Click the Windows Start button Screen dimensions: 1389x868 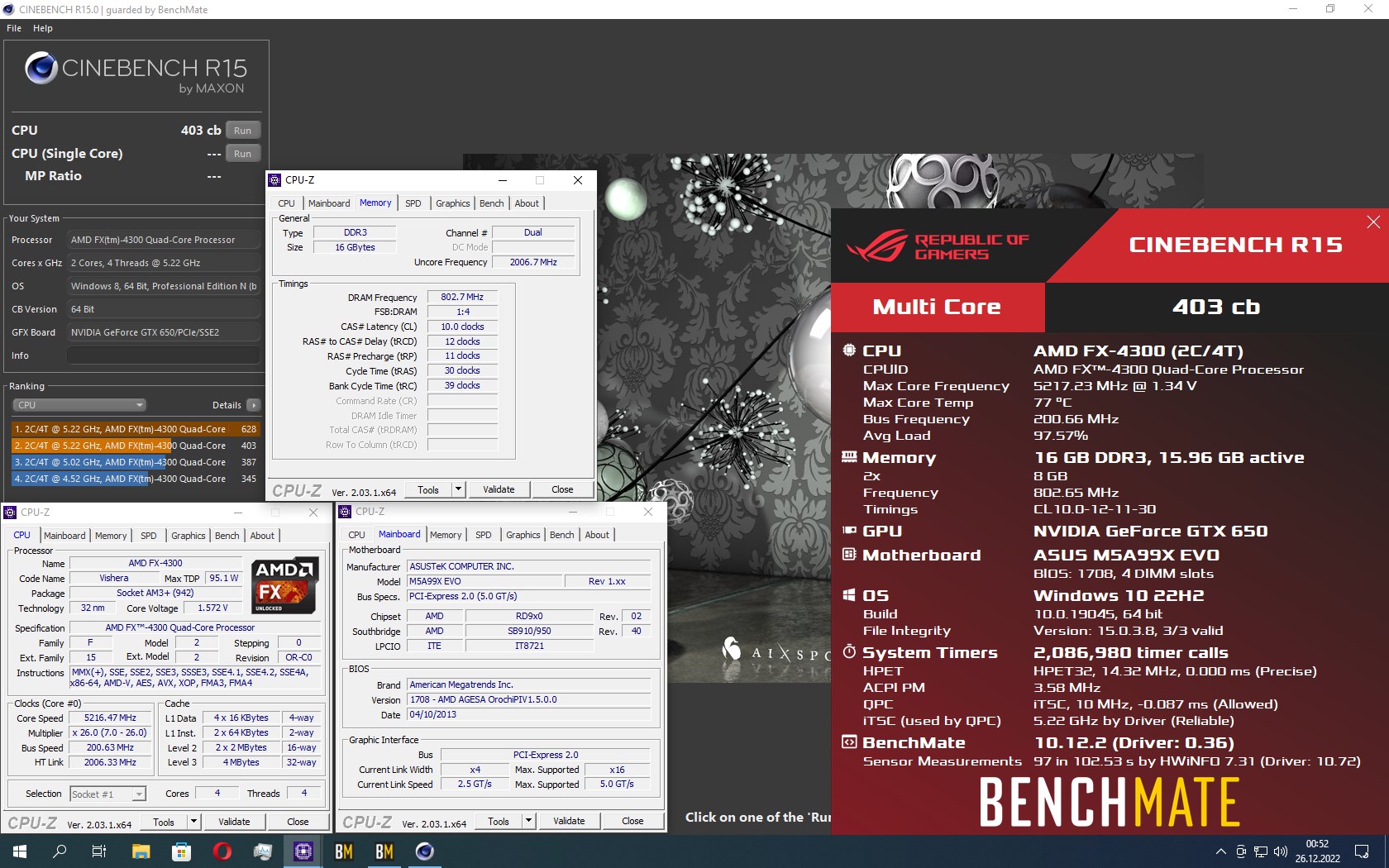(20, 851)
